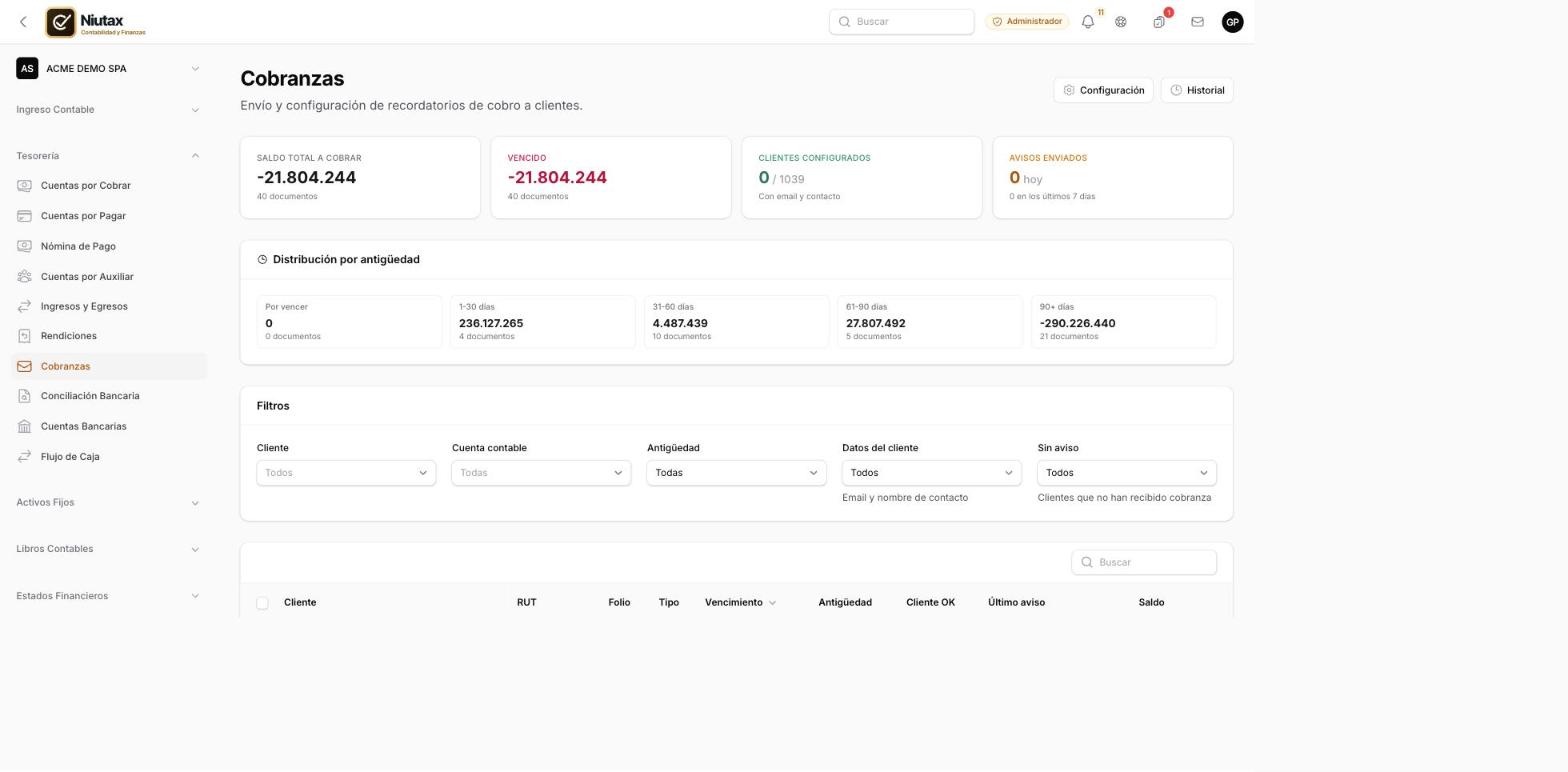
Task: Expand the Libros Contables section
Action: [108, 549]
